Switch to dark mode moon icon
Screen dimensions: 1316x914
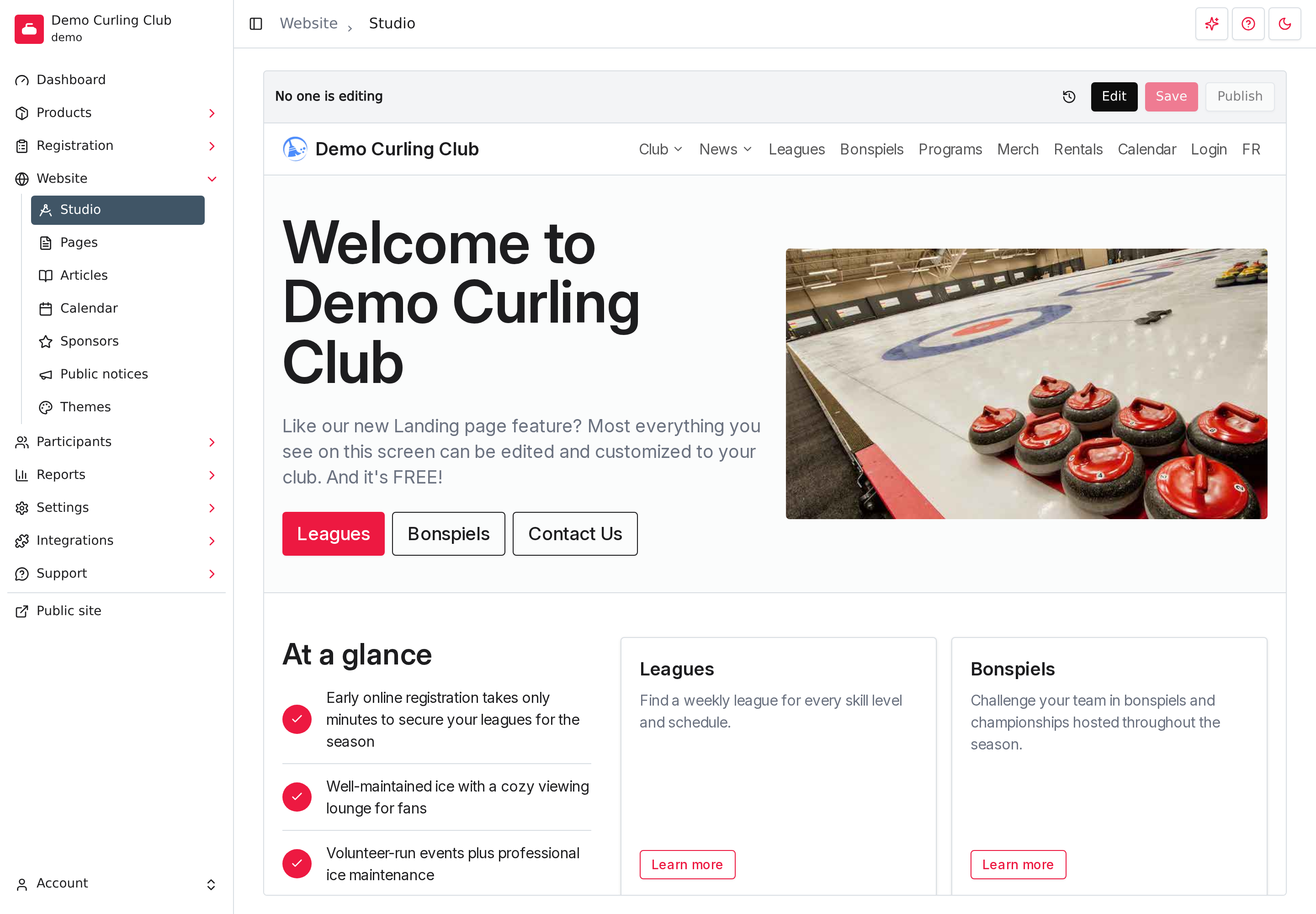coord(1284,23)
